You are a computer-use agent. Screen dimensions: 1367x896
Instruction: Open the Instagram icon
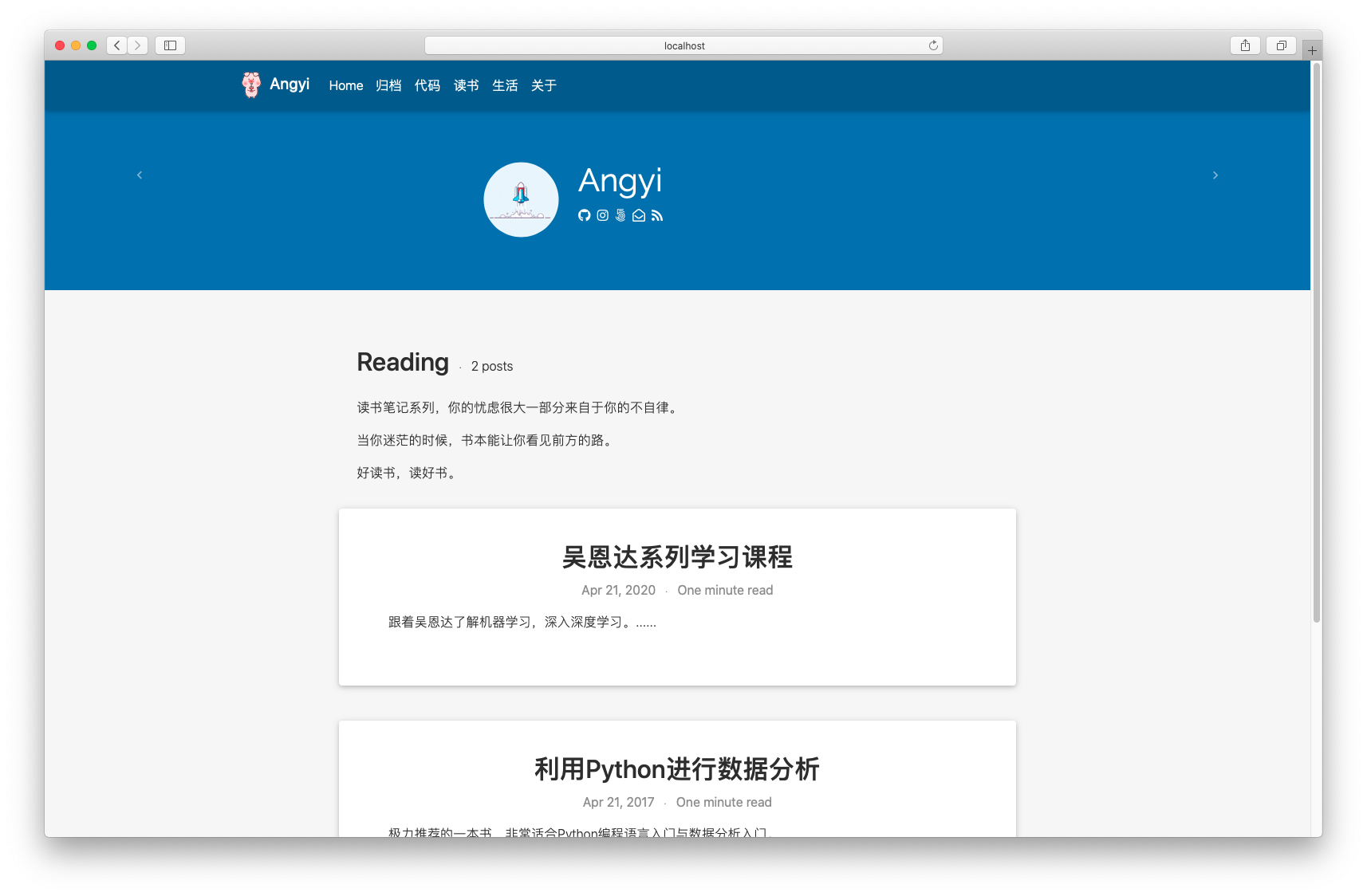coord(602,215)
